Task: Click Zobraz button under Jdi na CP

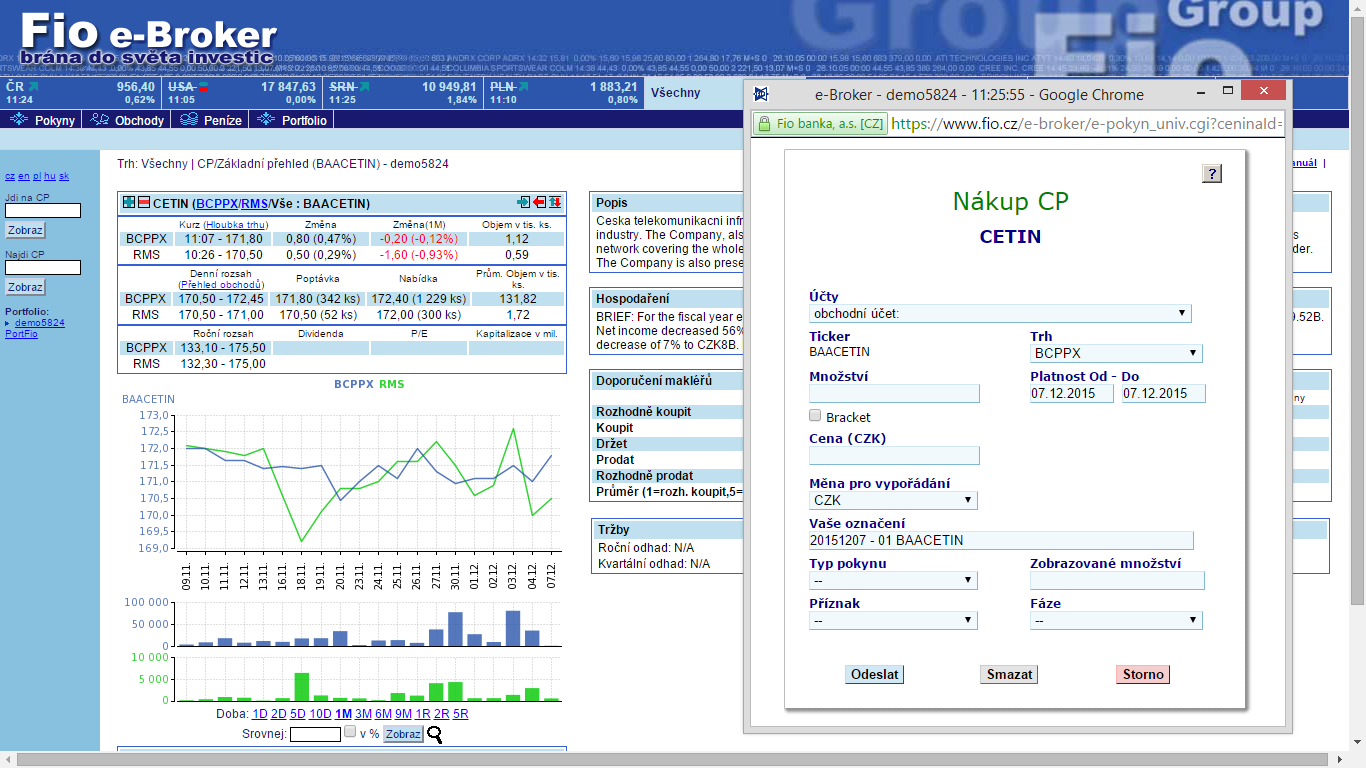Action: pyautogui.click(x=25, y=230)
